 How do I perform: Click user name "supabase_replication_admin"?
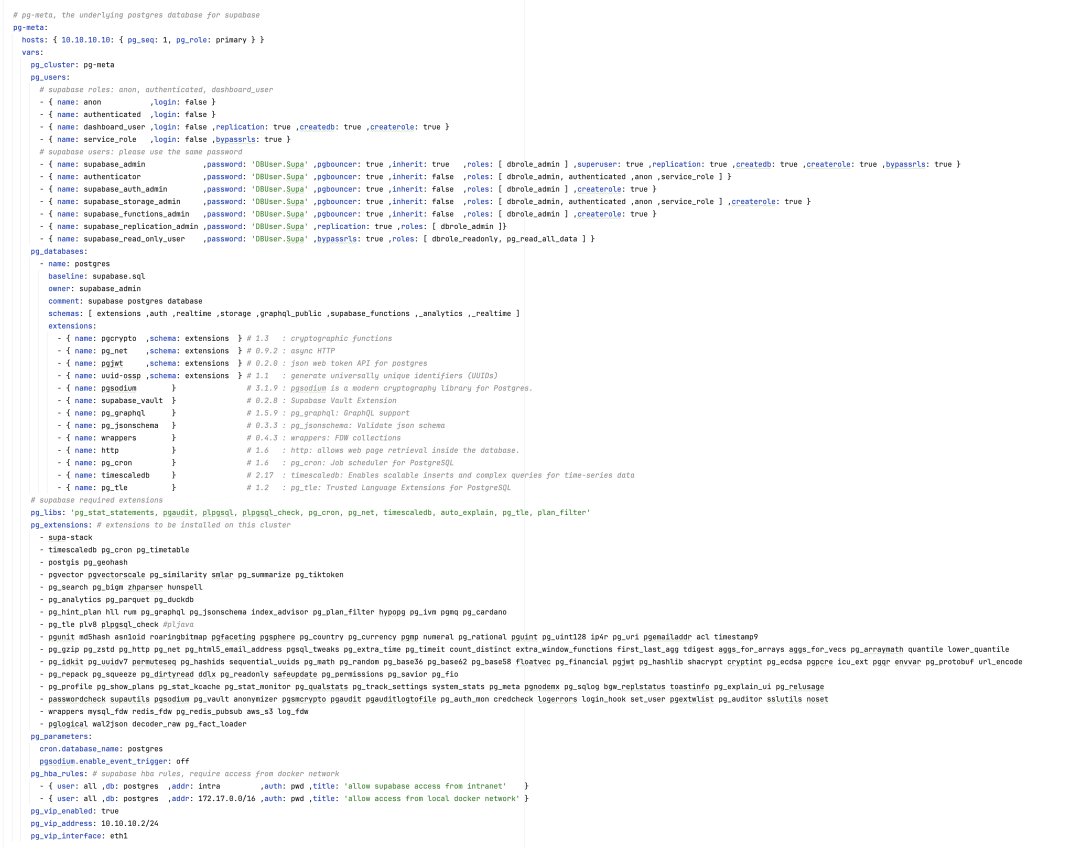tap(141, 227)
